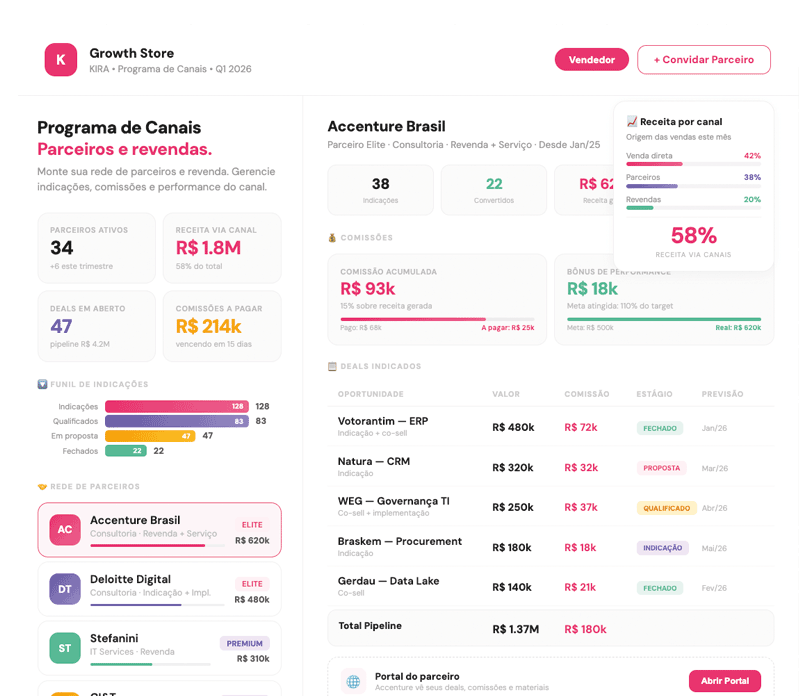The height and width of the screenshot is (696, 810).
Task: Click the AC avatar for Accenture Brasil
Action: [65, 530]
